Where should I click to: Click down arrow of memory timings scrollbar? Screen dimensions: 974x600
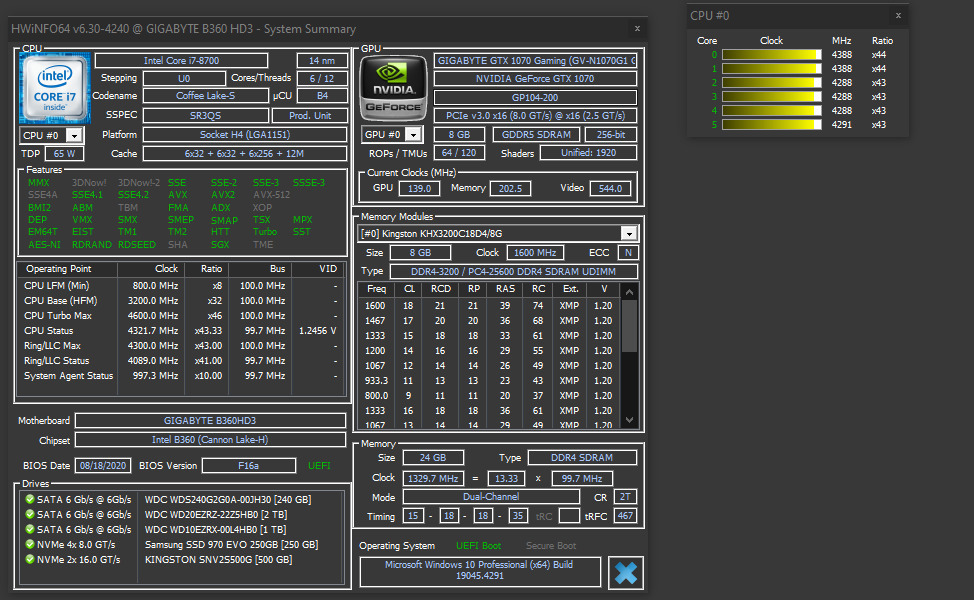coord(630,422)
